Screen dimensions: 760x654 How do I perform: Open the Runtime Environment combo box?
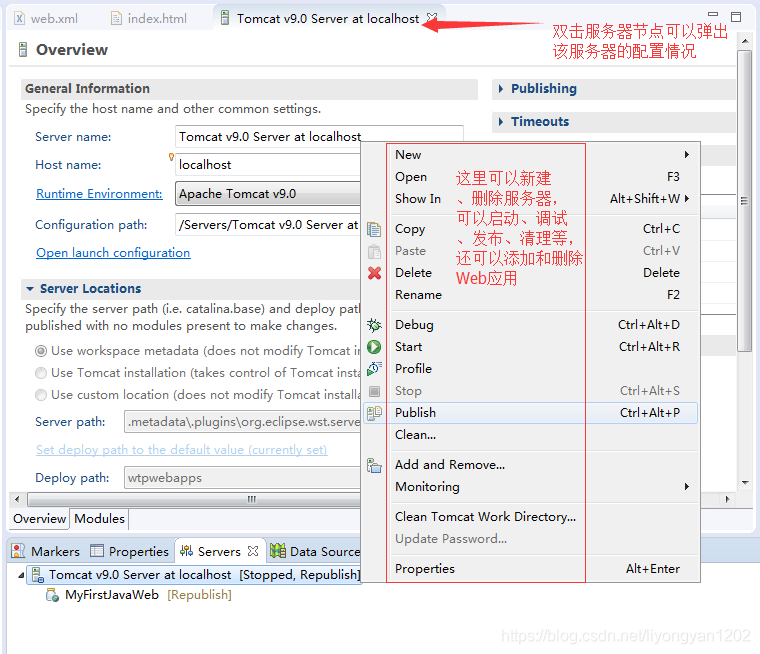pos(268,194)
